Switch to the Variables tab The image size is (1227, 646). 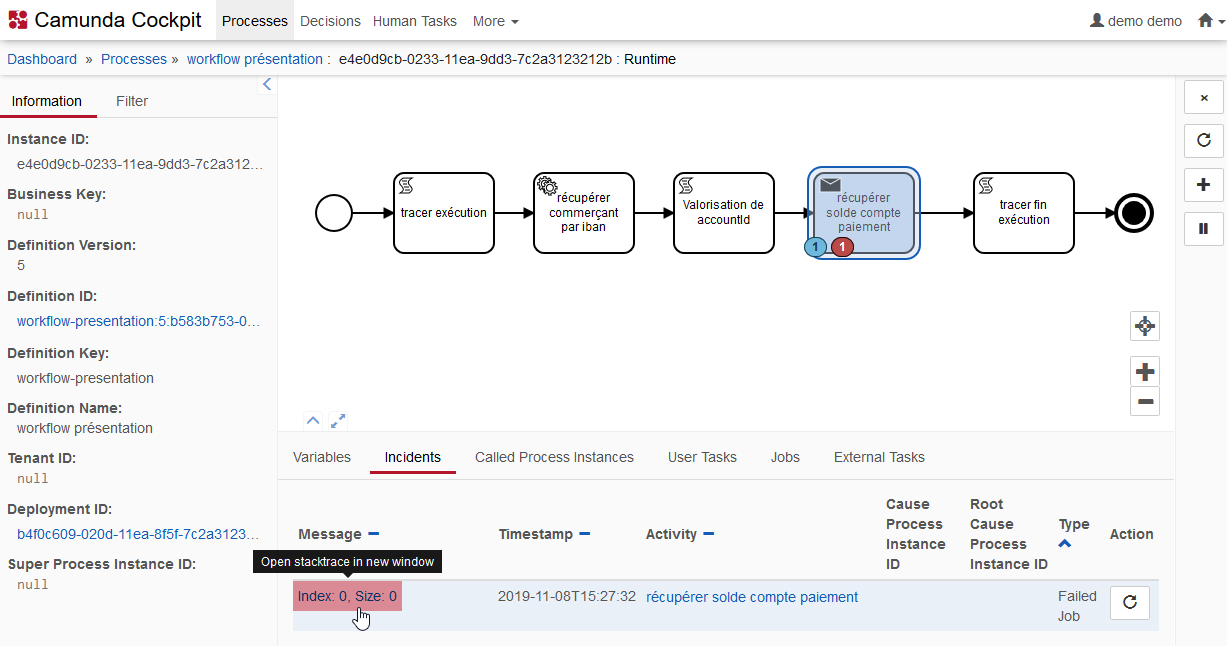[322, 457]
